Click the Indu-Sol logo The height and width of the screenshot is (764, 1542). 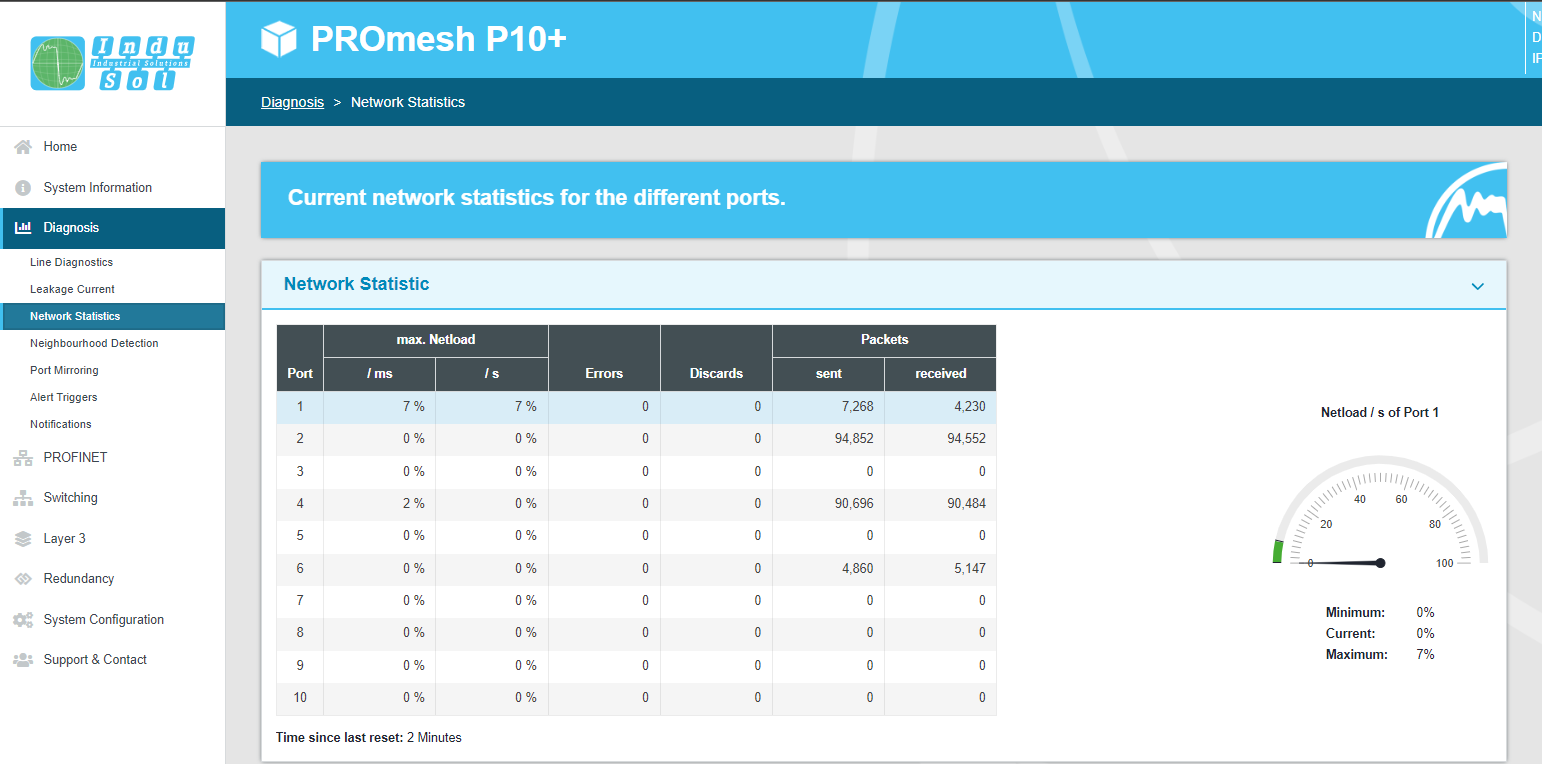pyautogui.click(x=112, y=64)
